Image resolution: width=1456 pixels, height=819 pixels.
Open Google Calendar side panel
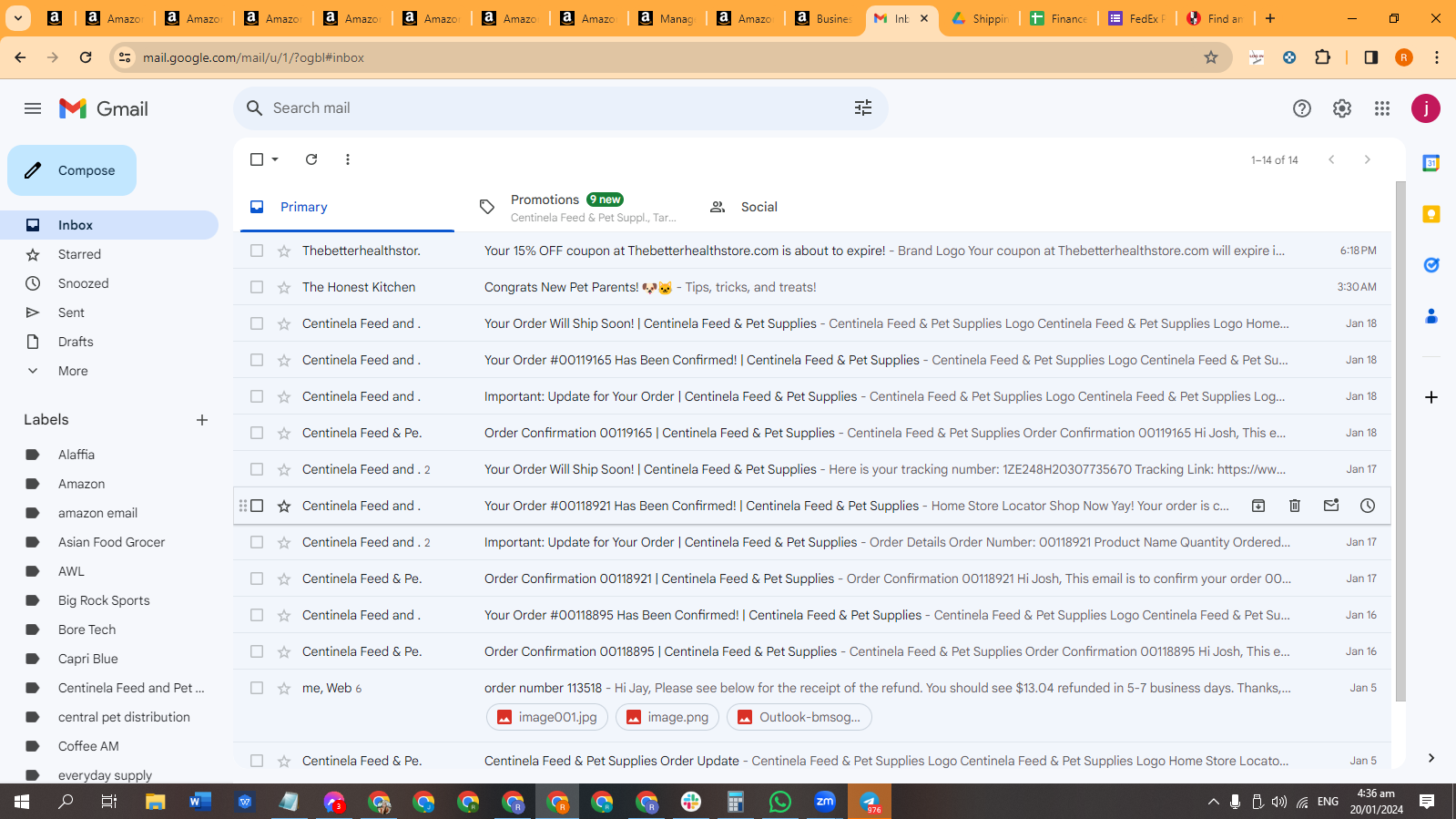[1431, 163]
